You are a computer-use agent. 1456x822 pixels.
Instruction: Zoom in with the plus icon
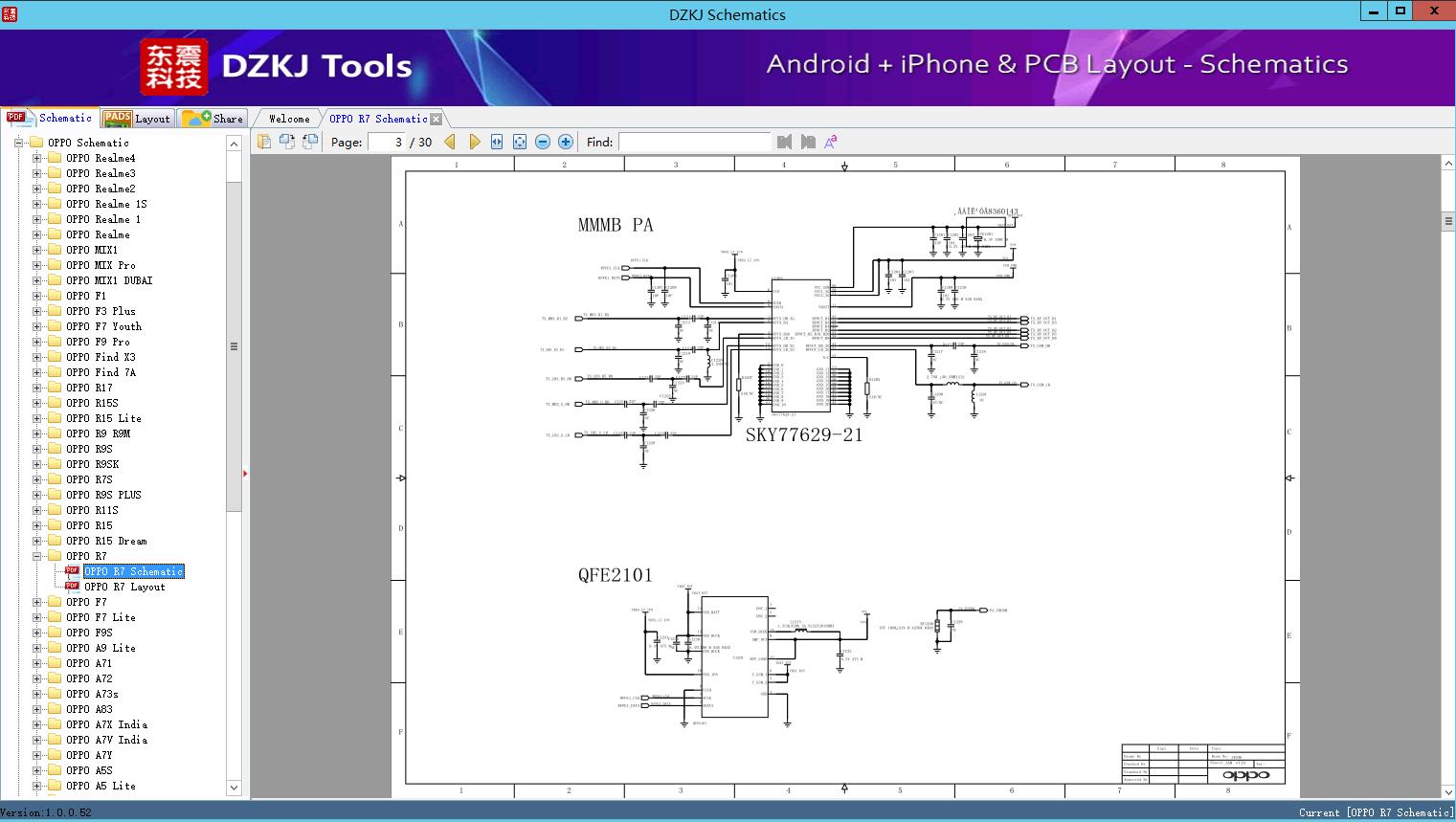[x=566, y=142]
